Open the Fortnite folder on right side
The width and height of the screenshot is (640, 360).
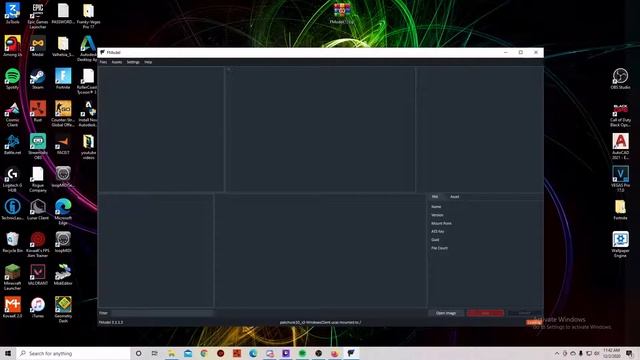(x=620, y=209)
